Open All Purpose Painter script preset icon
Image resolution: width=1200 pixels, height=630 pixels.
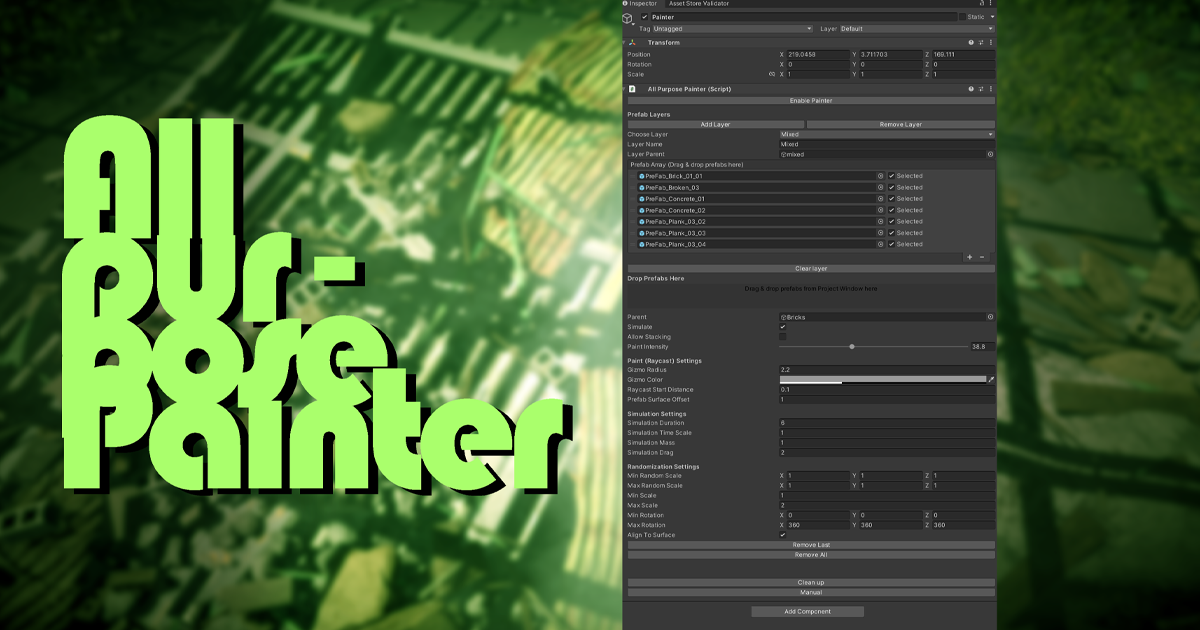[980, 89]
